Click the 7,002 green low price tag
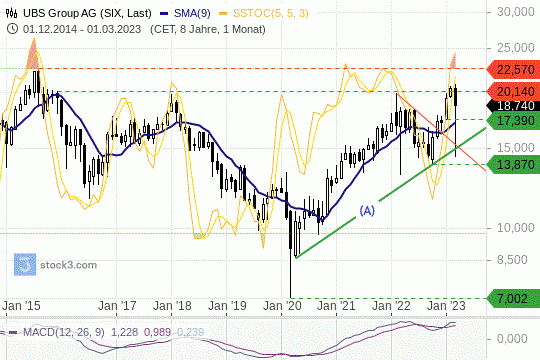The height and width of the screenshot is (360, 540). [x=513, y=298]
